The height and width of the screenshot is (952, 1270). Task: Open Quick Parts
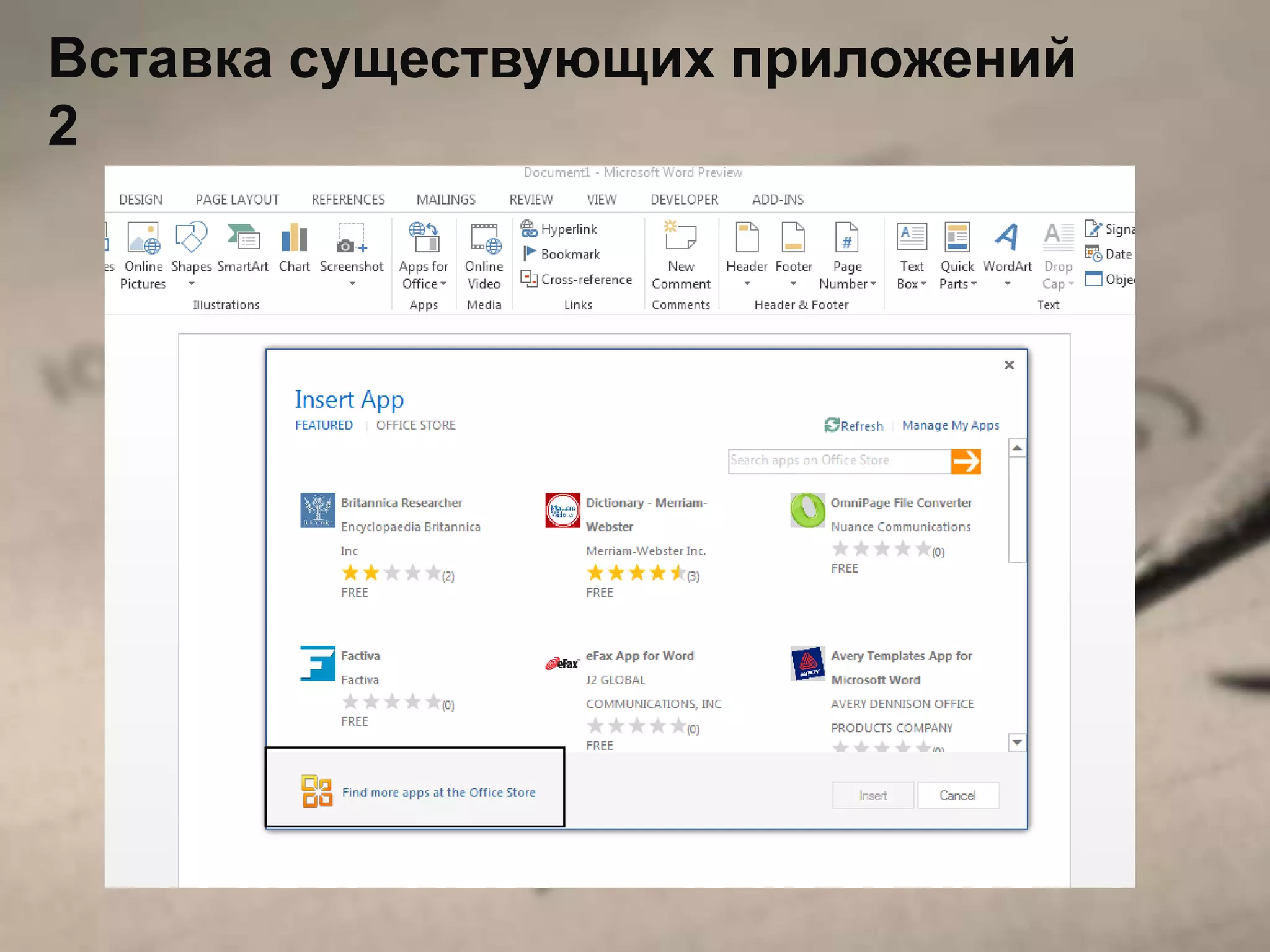tap(957, 255)
